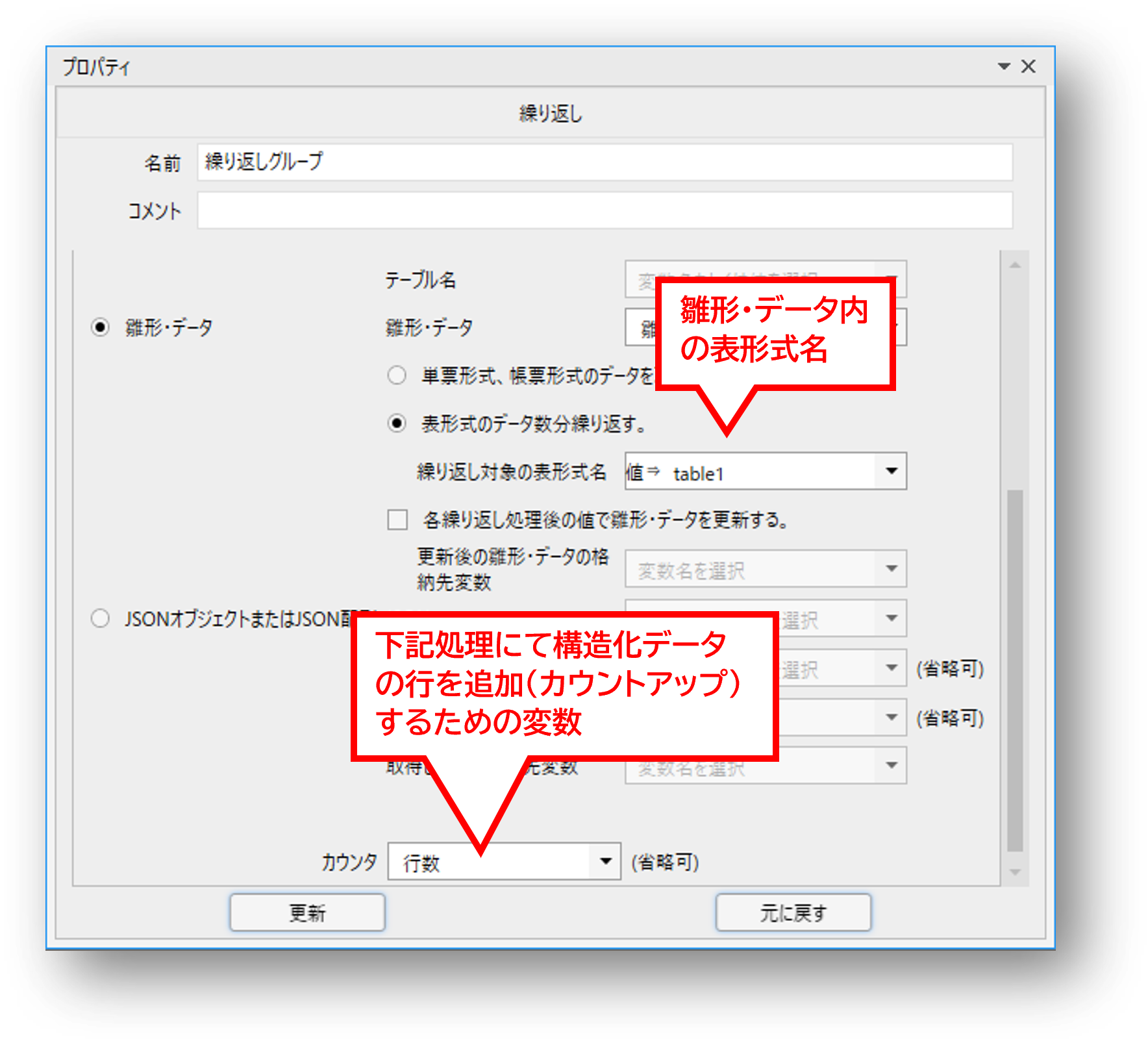This screenshot has width=1148, height=1043.
Task: Click the 名前 text field
Action: [604, 162]
